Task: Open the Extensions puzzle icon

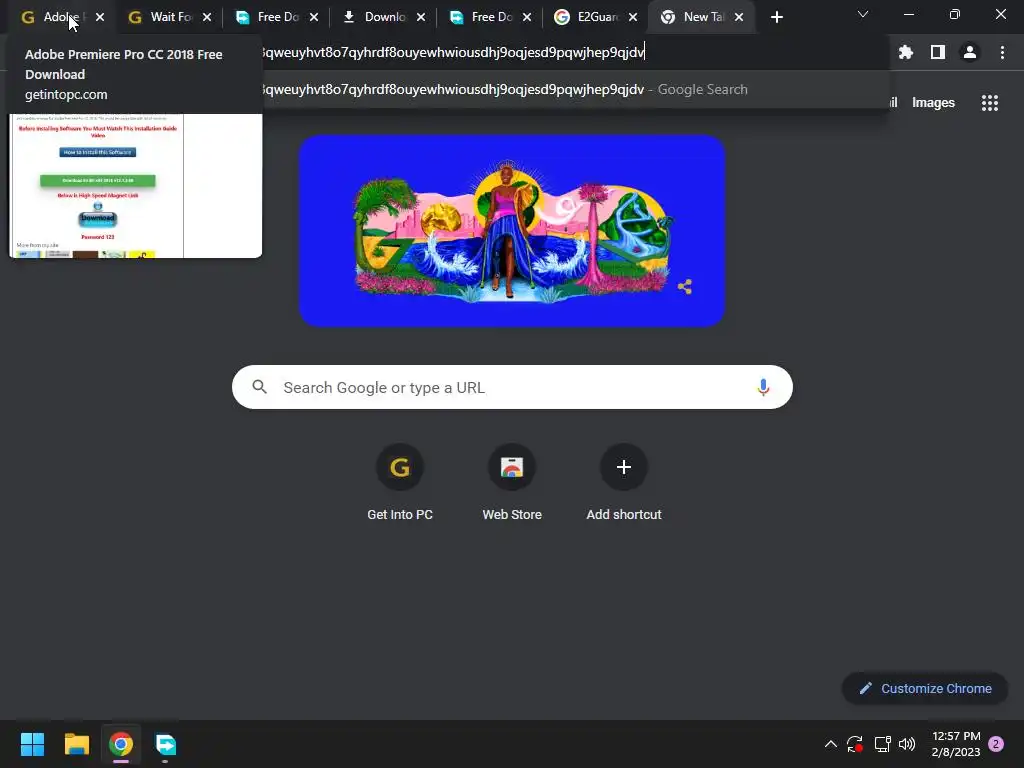Action: click(906, 52)
